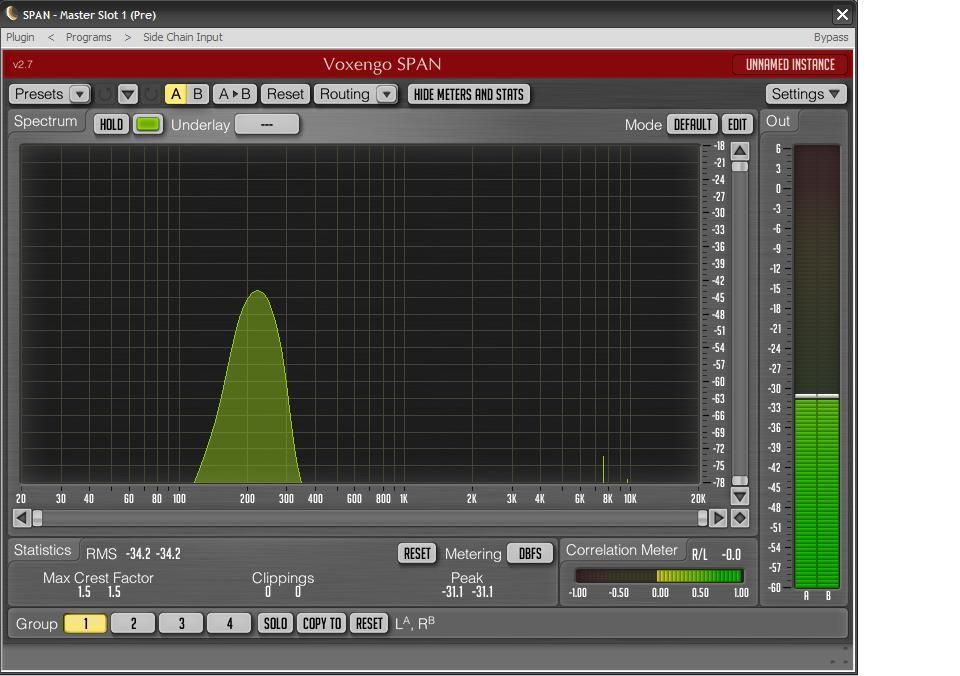This screenshot has height=676, width=960.
Task: Click the Out level meter
Action: 817,366
